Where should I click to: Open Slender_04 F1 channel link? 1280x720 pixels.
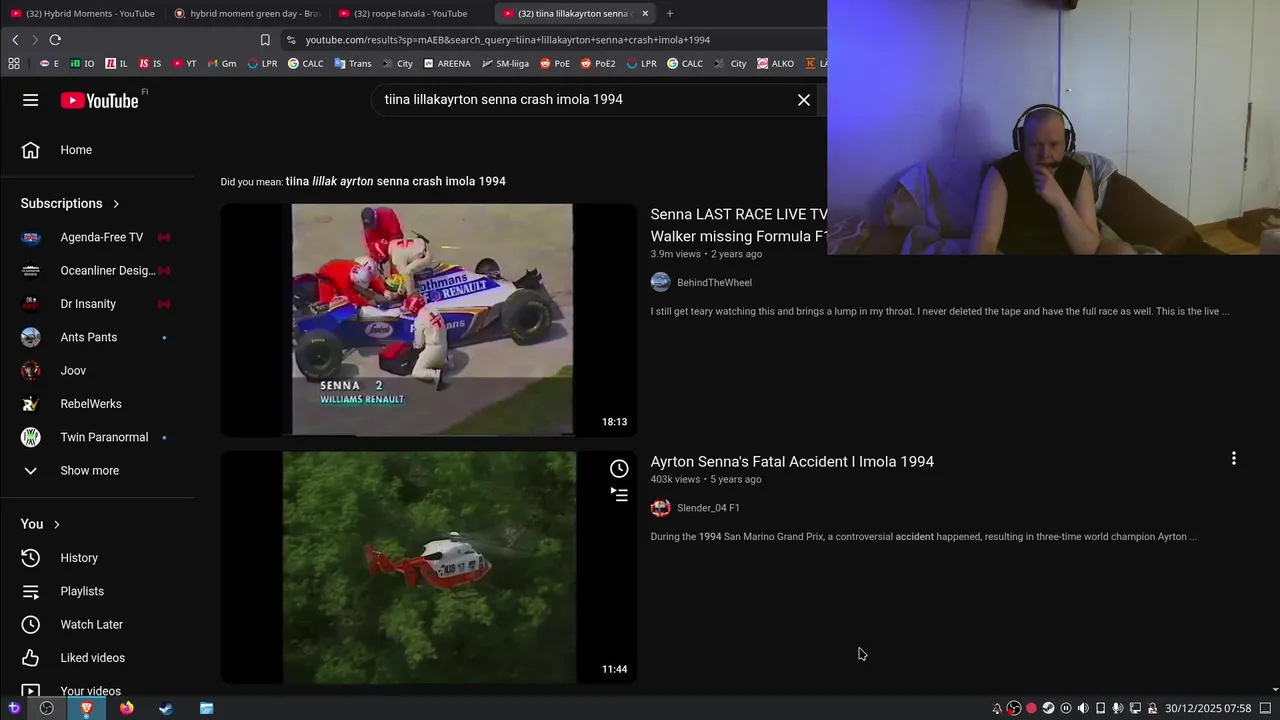(708, 508)
